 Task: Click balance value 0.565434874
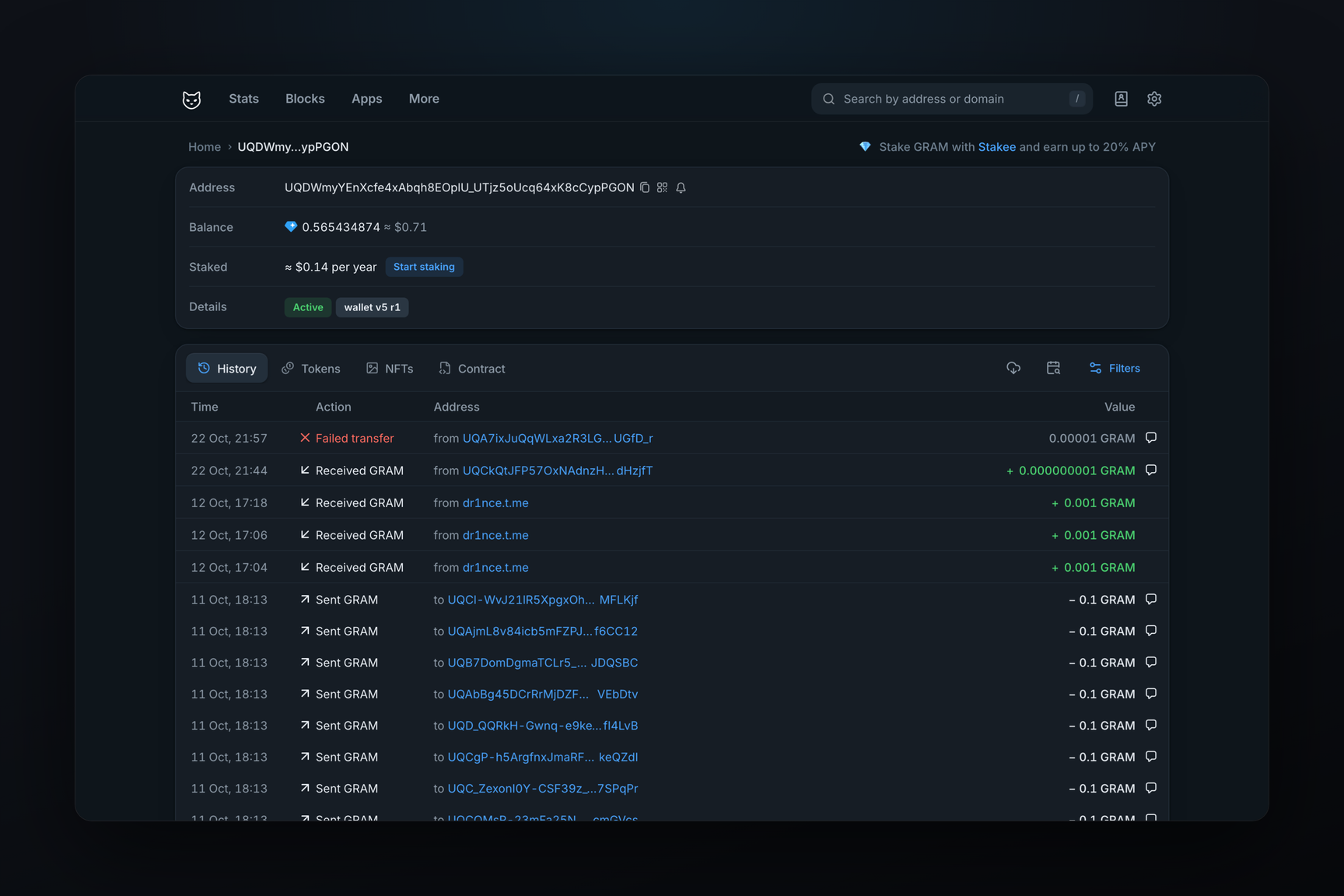[x=341, y=227]
